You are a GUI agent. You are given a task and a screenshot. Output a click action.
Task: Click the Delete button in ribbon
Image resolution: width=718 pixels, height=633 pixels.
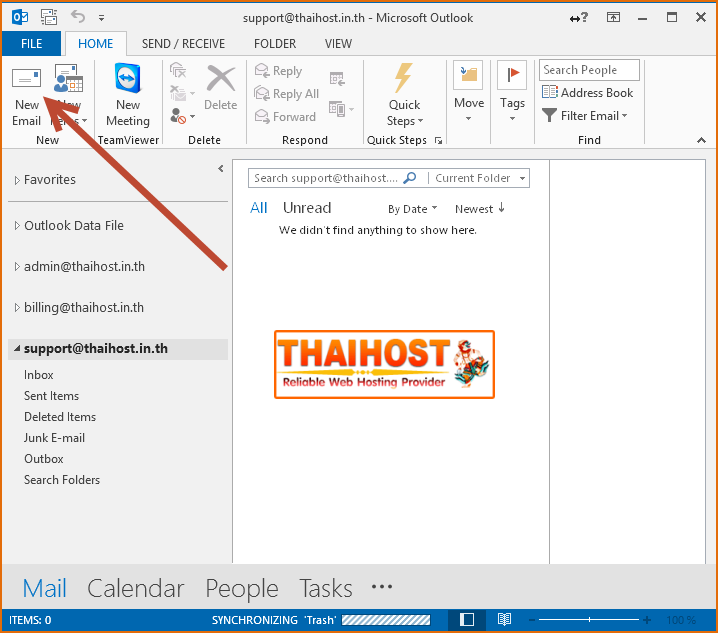point(220,88)
